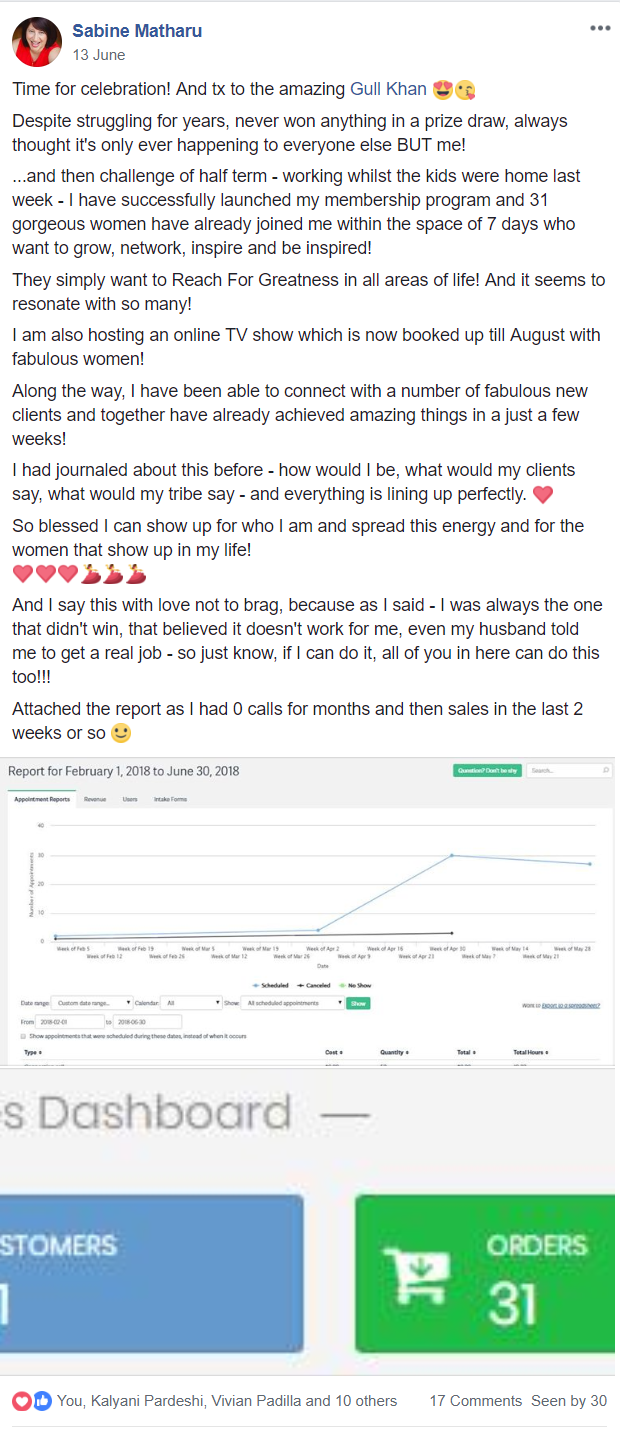Click the thumbs-up like reaction icon
620x1430 pixels.
(x=42, y=1401)
